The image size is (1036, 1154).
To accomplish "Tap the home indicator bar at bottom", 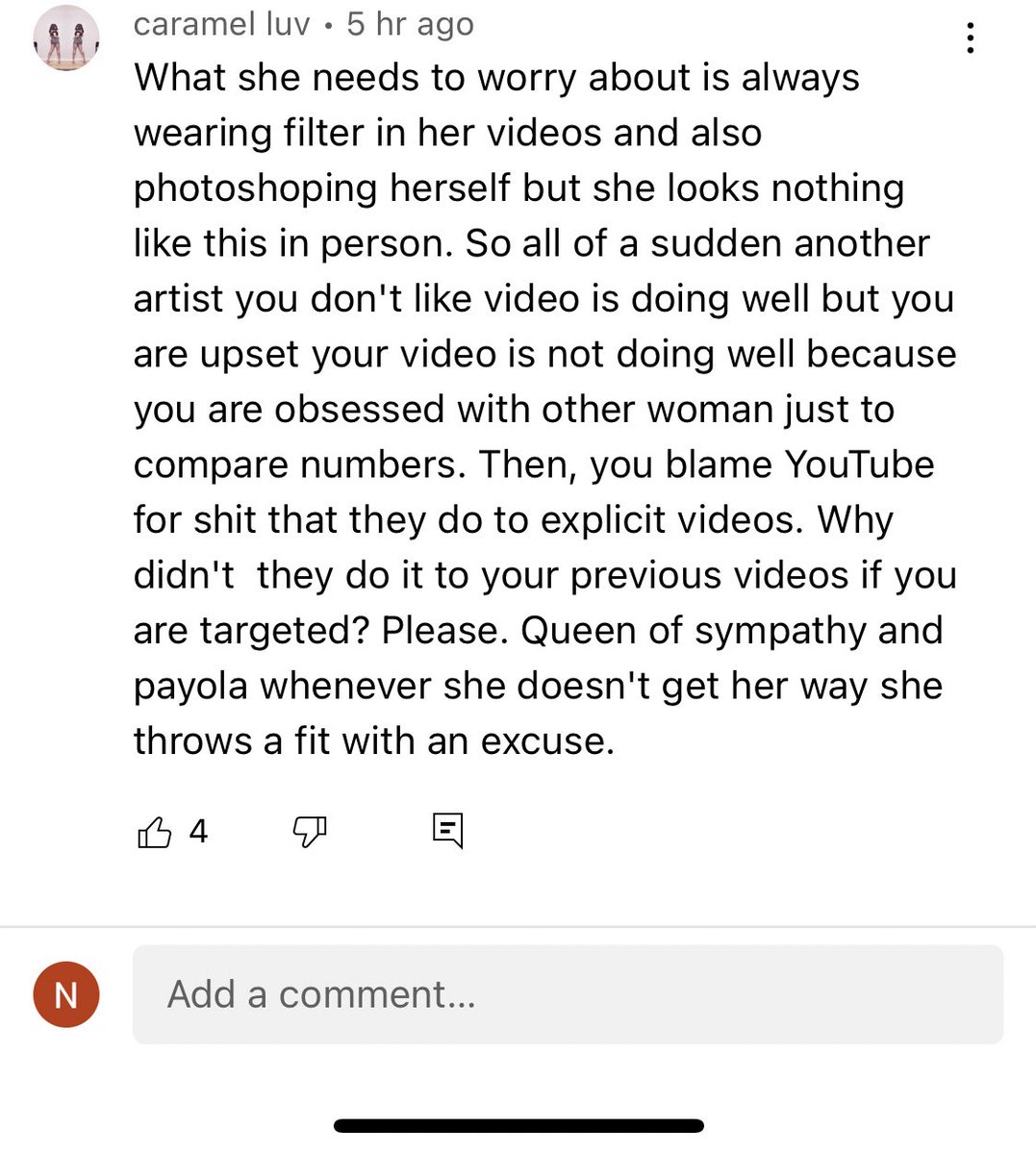I will (518, 1125).
